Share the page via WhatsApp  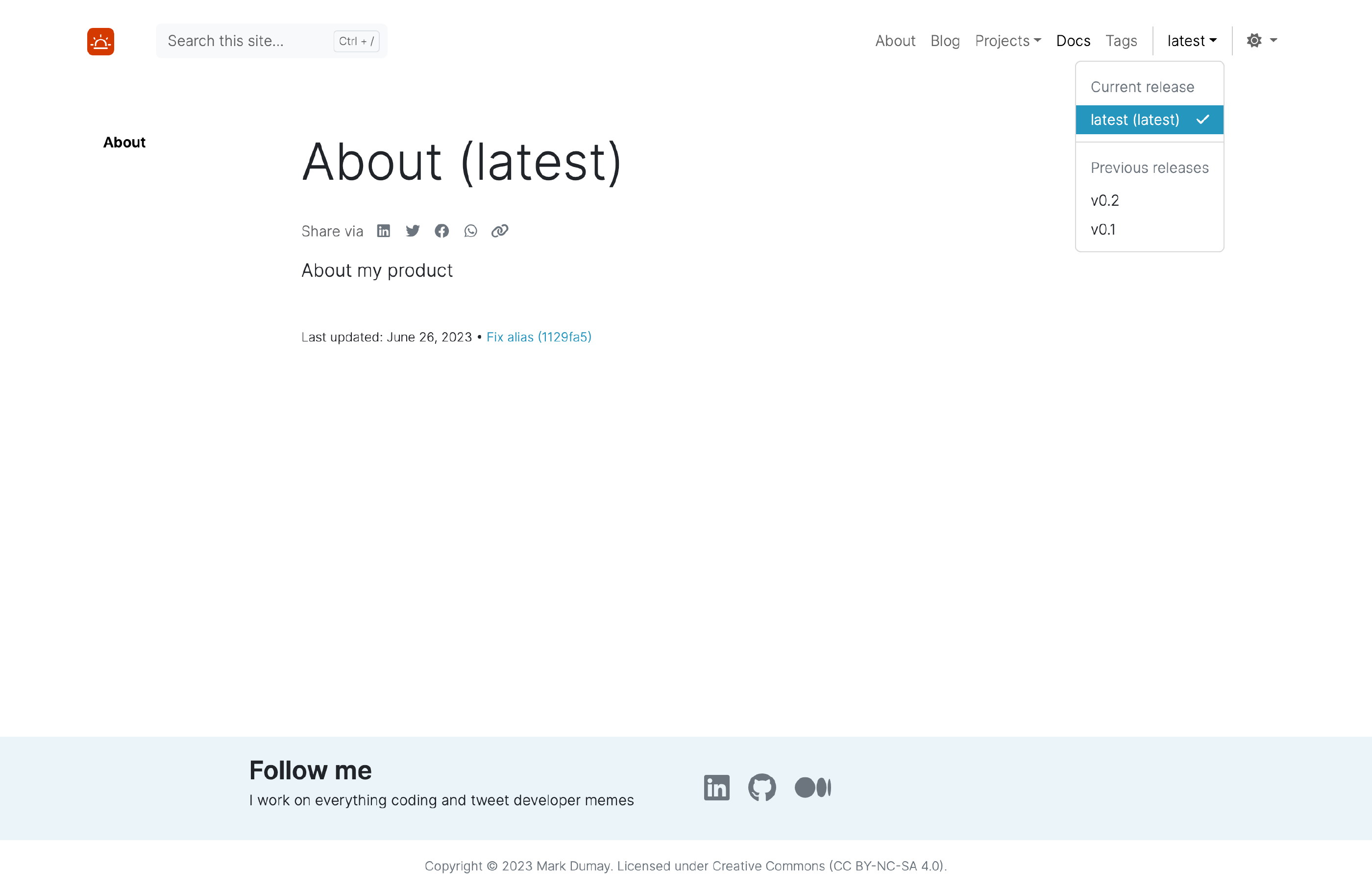pyautogui.click(x=470, y=231)
